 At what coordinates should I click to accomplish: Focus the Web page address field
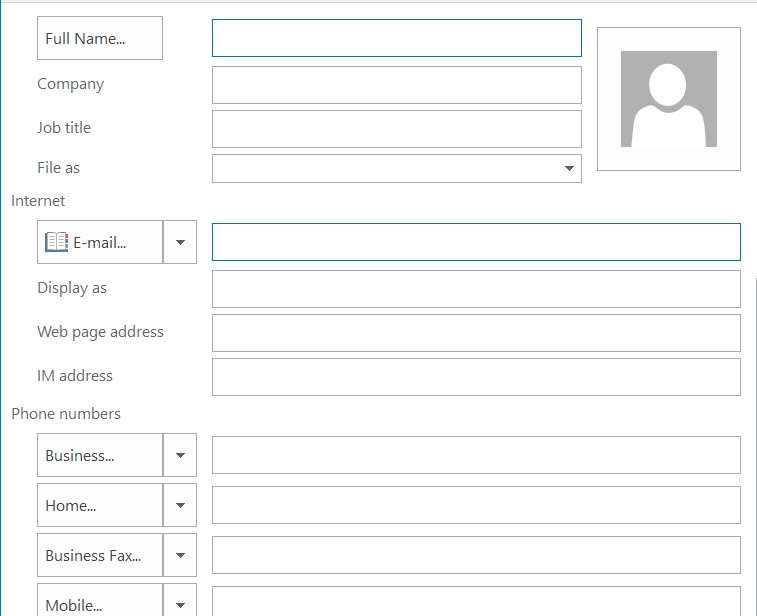click(476, 333)
